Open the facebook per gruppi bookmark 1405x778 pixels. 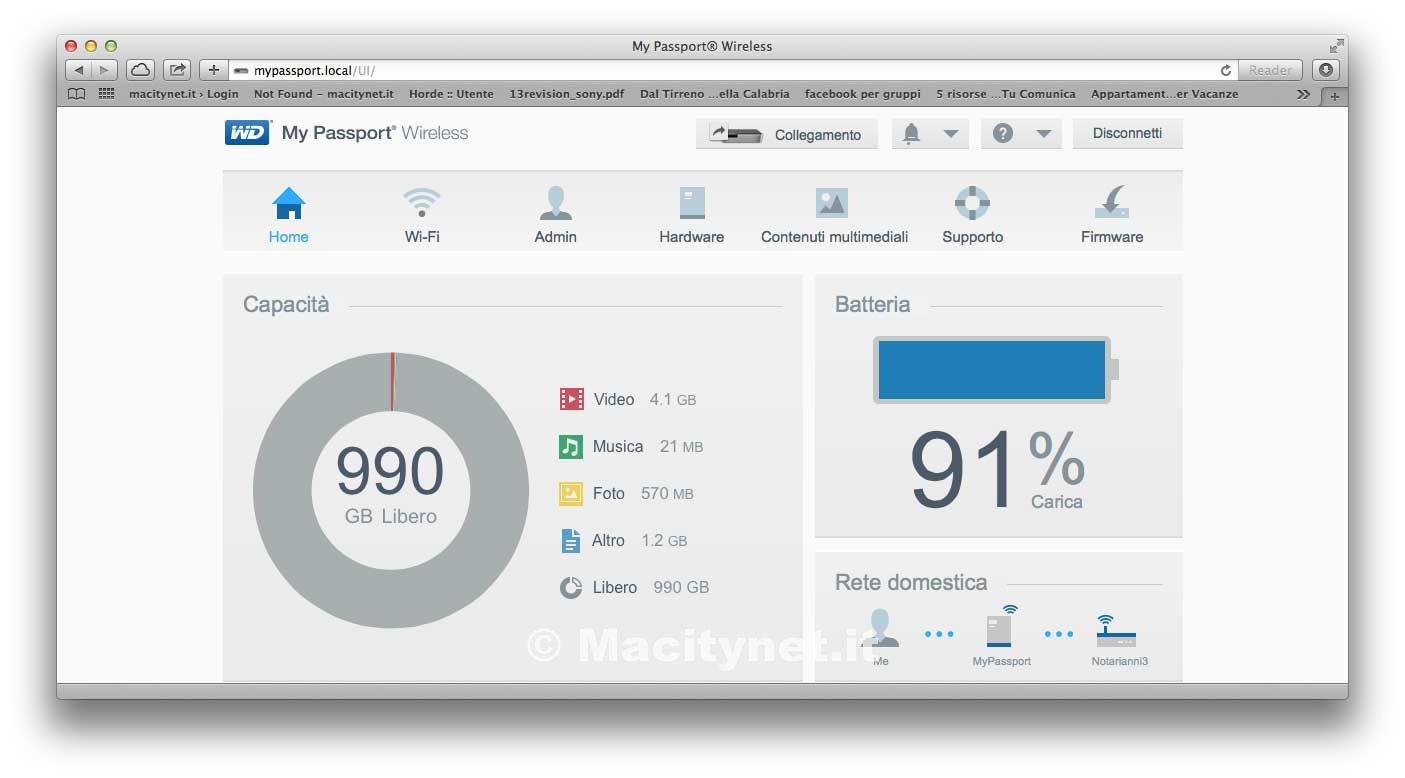tap(863, 94)
